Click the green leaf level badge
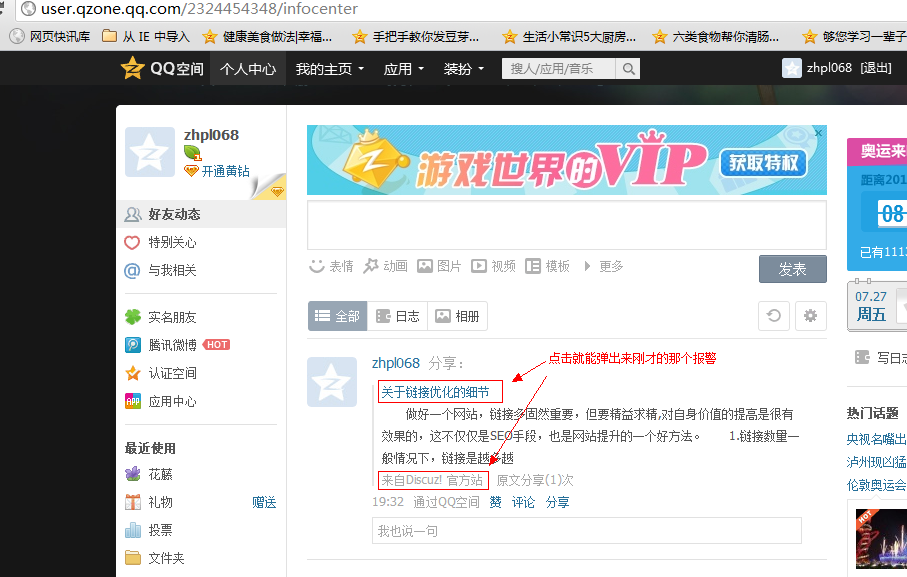Image resolution: width=907 pixels, height=577 pixels. 193,153
